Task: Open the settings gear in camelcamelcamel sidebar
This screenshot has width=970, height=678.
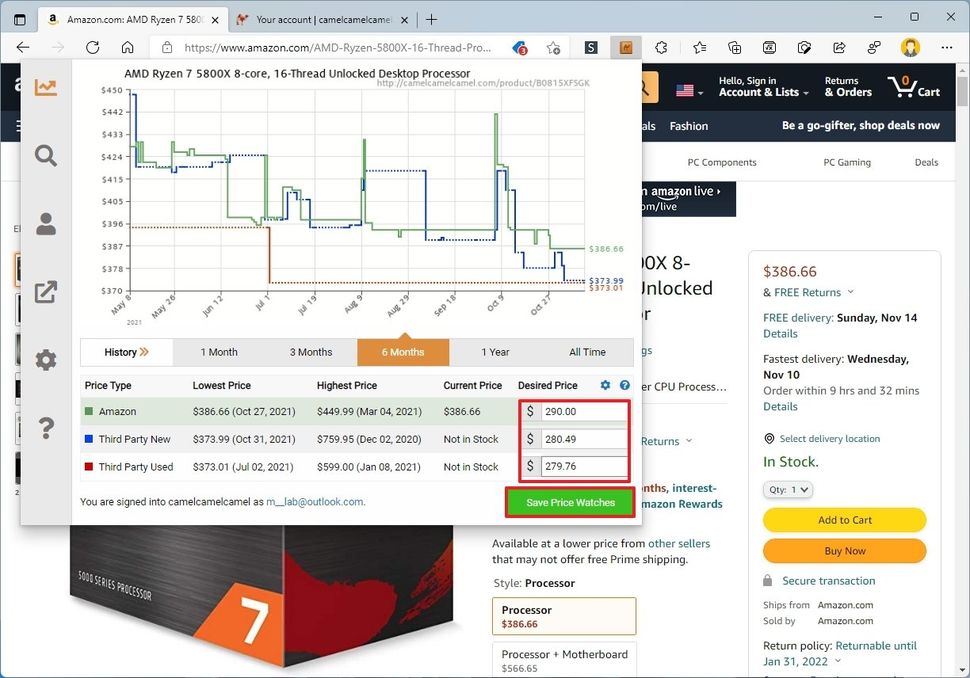Action: point(45,360)
